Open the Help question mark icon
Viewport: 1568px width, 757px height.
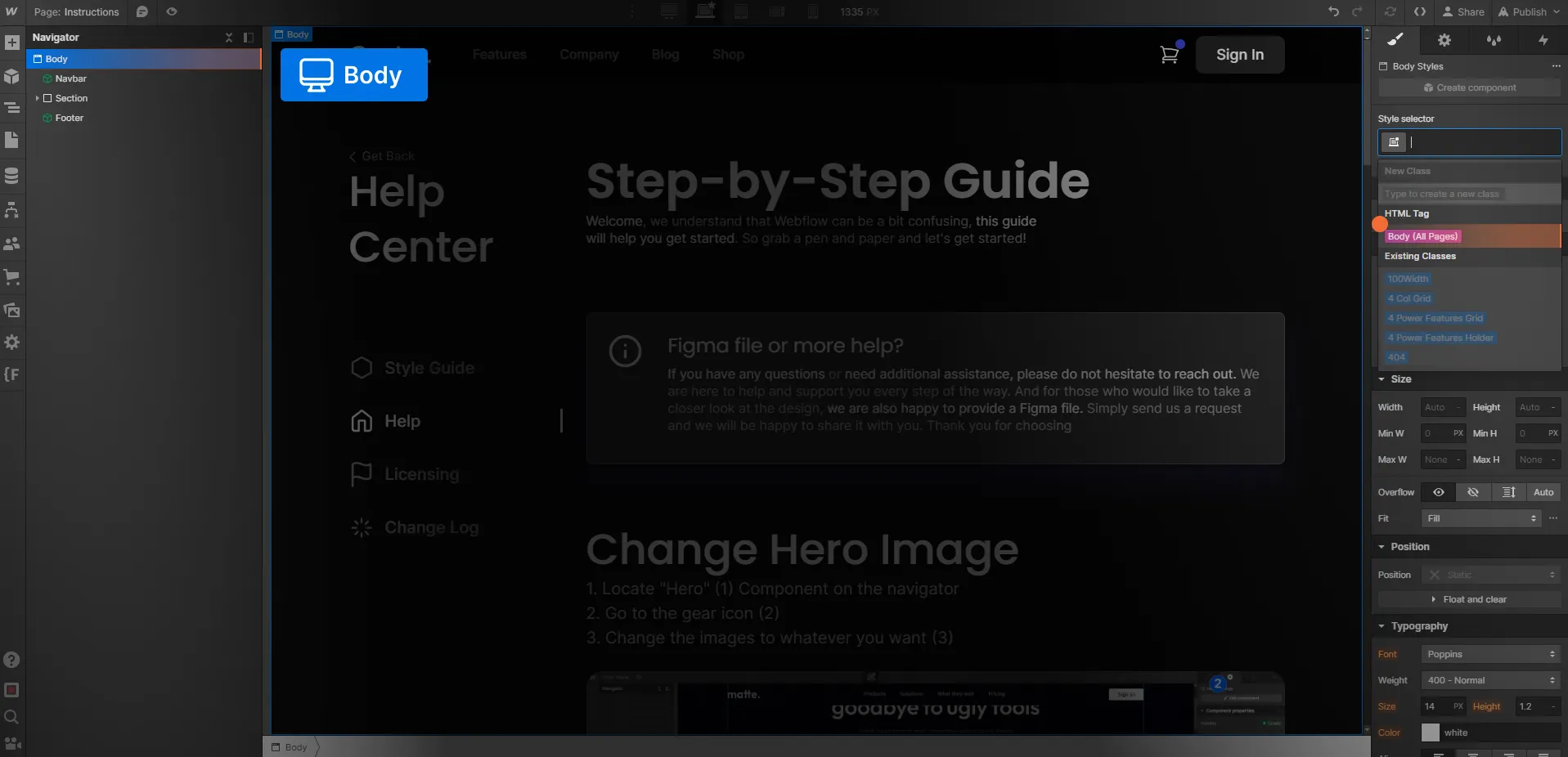(x=11, y=660)
